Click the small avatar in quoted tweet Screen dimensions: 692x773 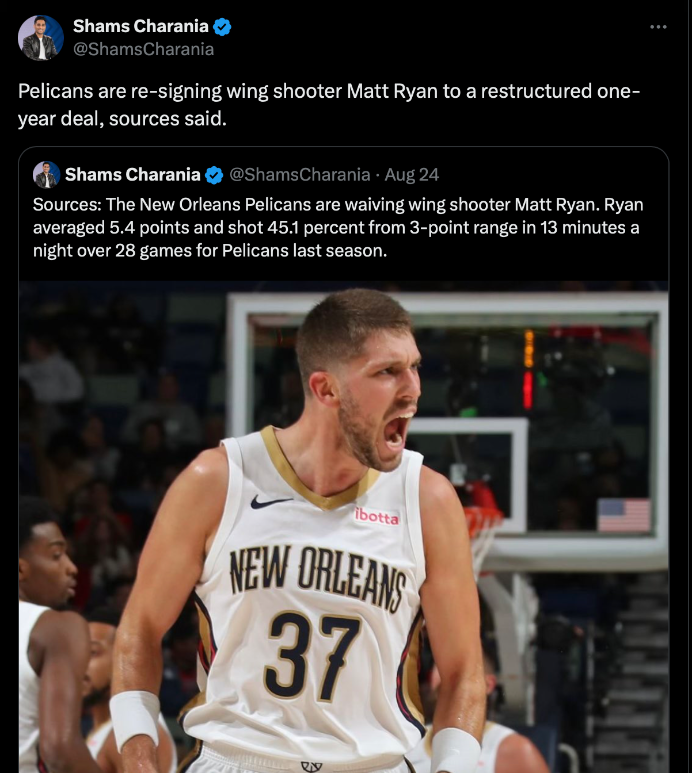pyautogui.click(x=46, y=175)
